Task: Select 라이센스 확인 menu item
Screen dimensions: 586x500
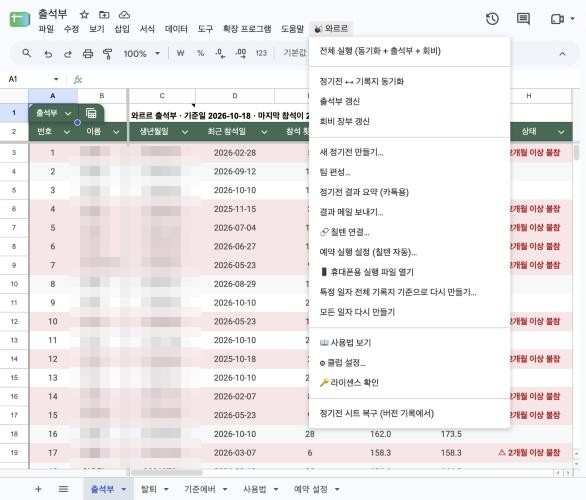Action: coord(410,383)
